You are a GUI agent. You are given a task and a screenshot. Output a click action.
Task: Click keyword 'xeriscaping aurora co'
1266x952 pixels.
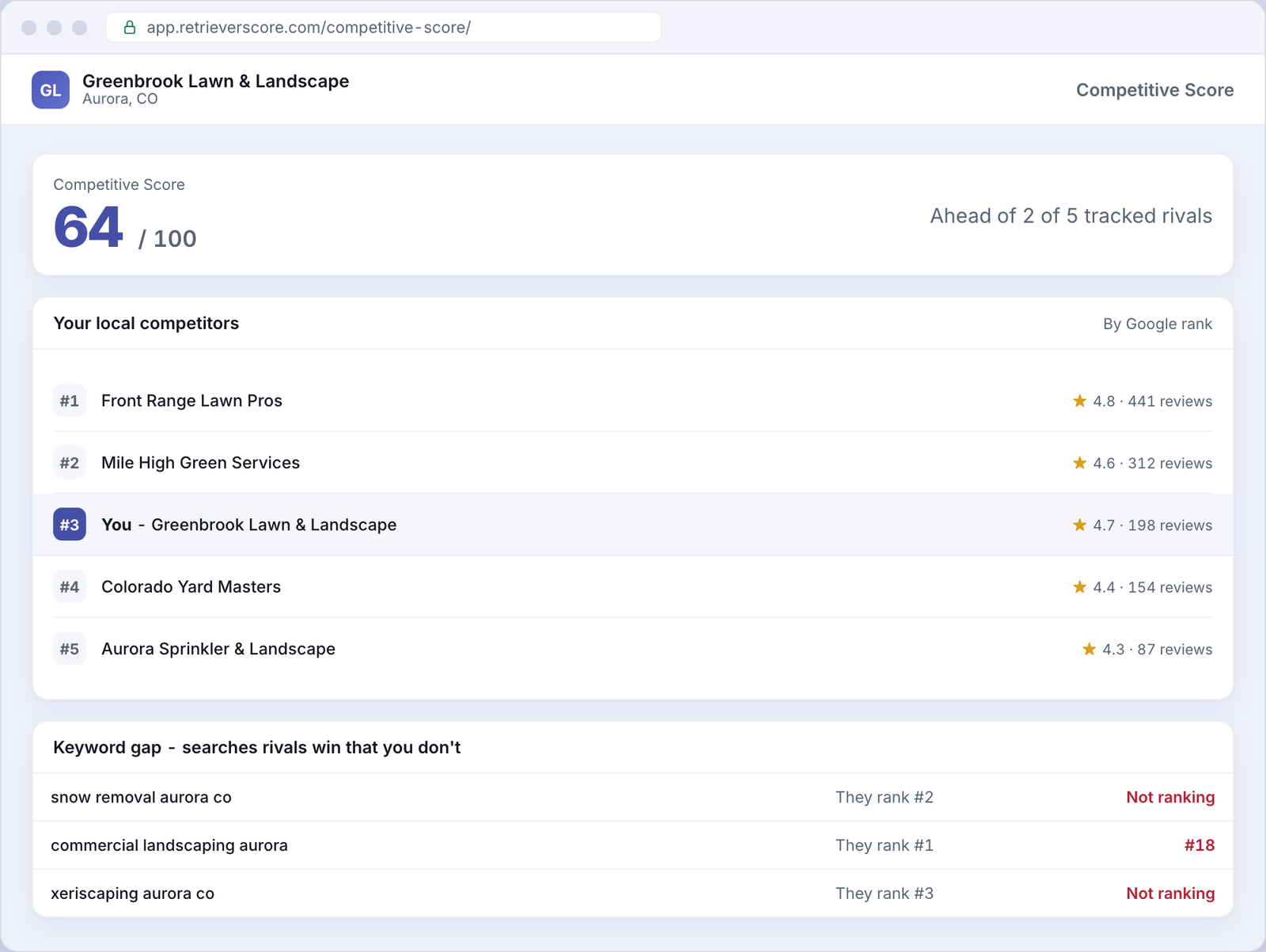(x=132, y=893)
